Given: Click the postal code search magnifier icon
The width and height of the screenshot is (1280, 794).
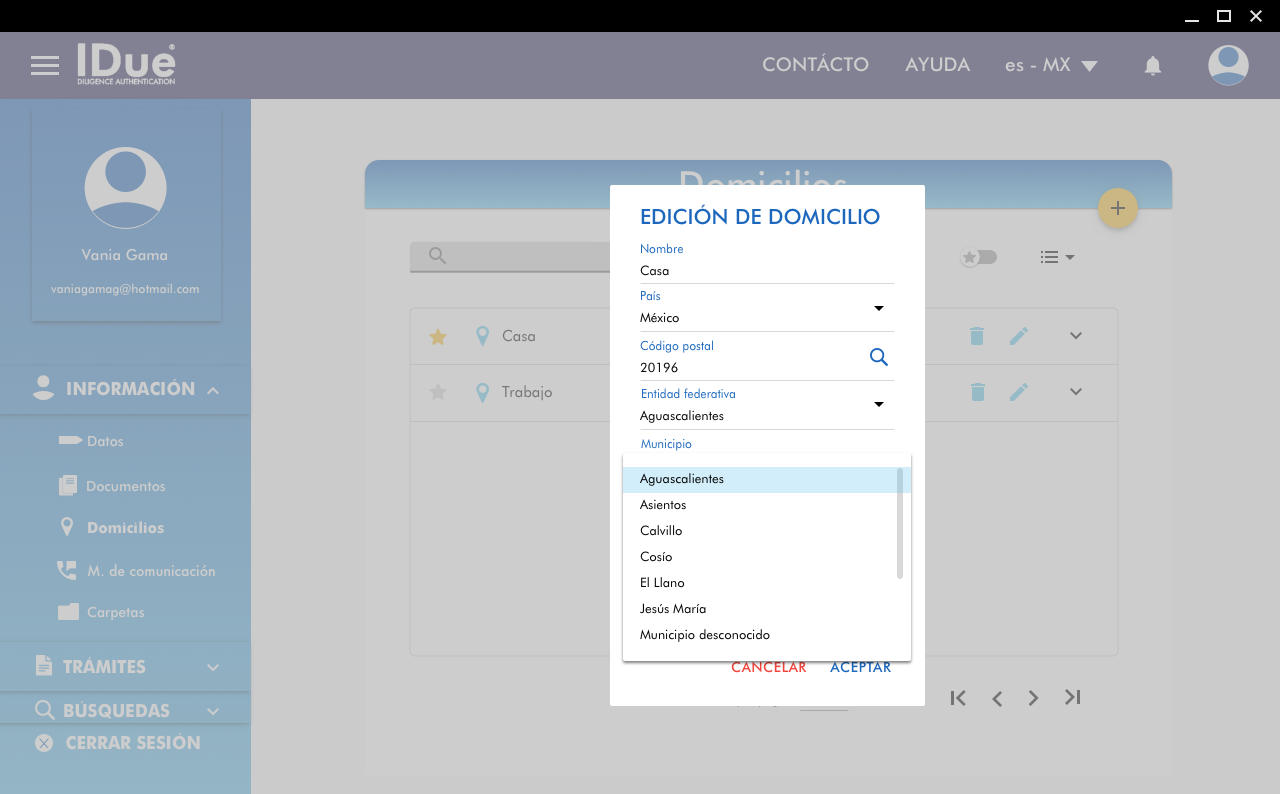Looking at the screenshot, I should pyautogui.click(x=878, y=357).
